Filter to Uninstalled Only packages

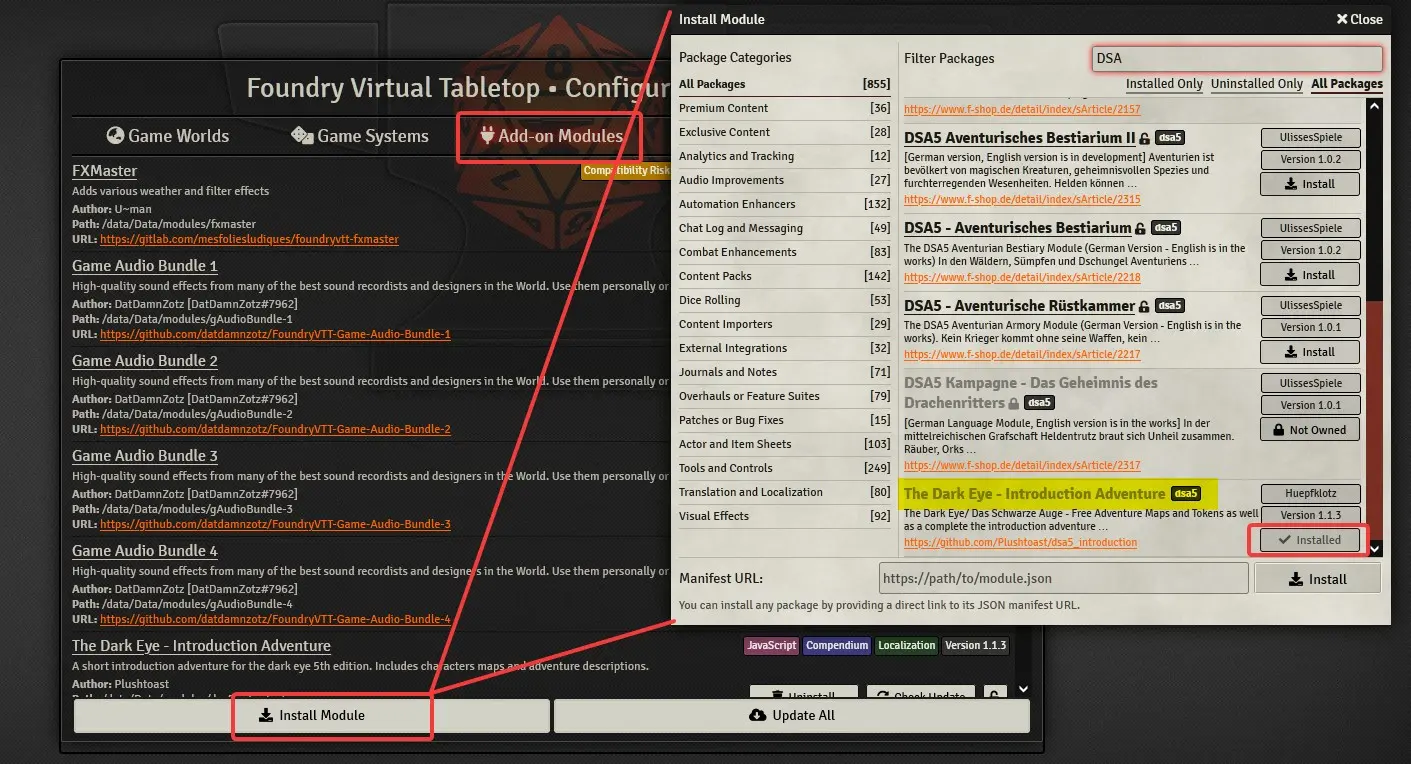[1257, 84]
